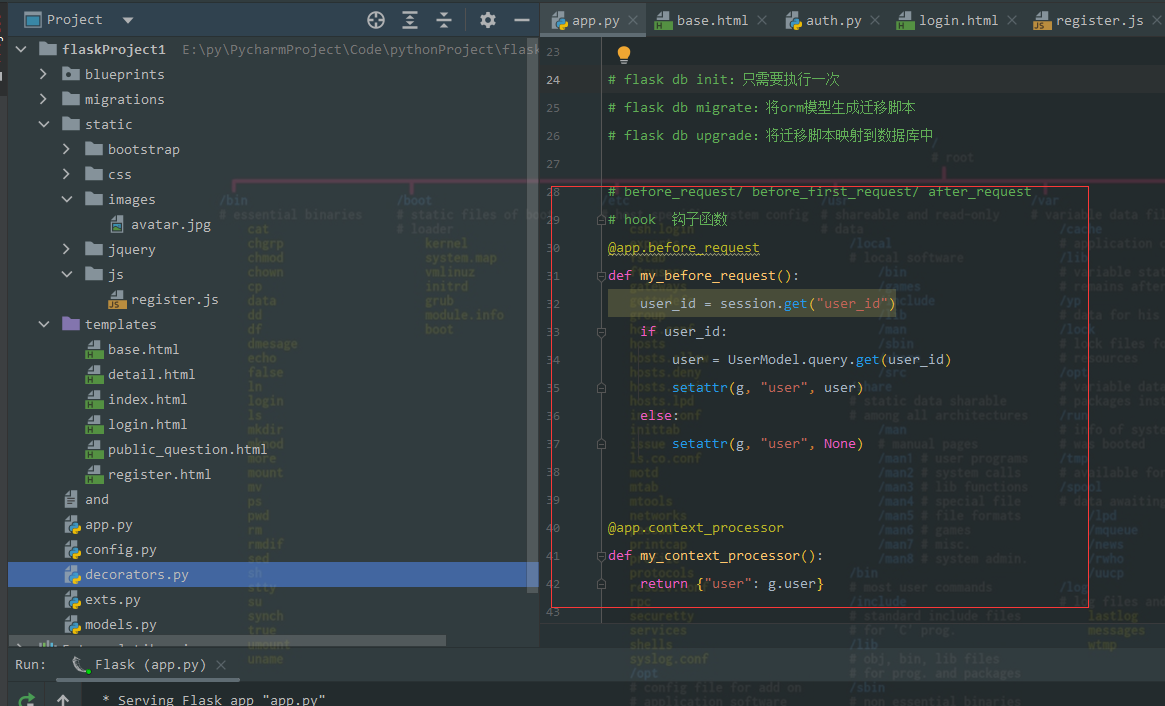Fold my_before_request function at line 31
The height and width of the screenshot is (706, 1165).
click(601, 276)
